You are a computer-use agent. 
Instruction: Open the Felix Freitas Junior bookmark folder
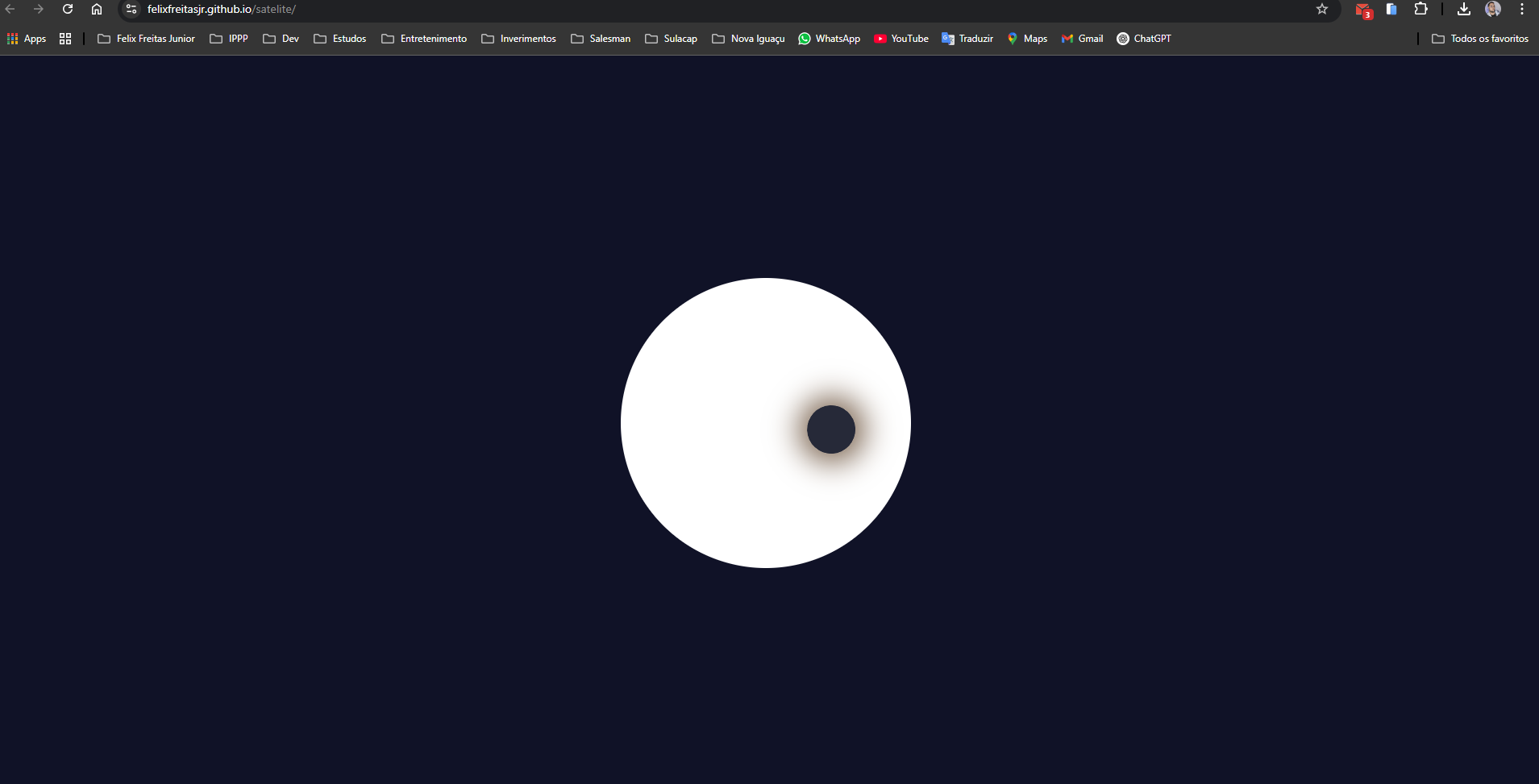[x=146, y=39]
